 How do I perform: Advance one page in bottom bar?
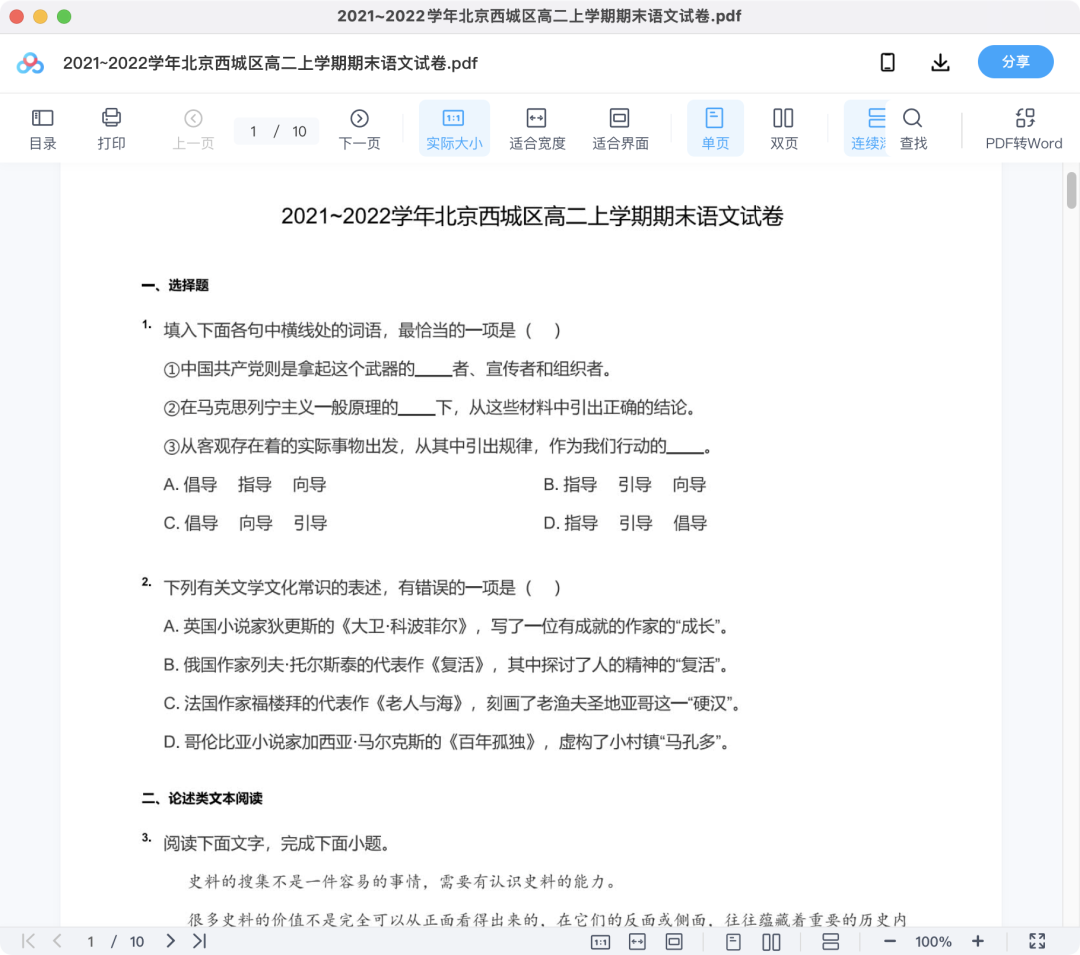point(170,941)
